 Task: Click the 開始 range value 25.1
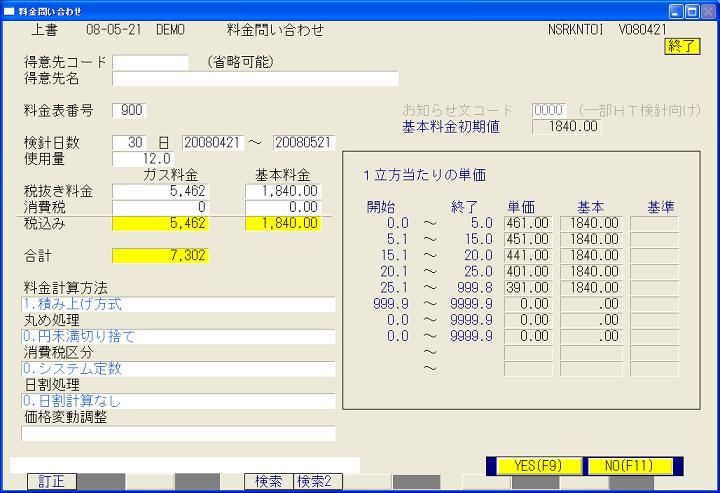[x=394, y=288]
